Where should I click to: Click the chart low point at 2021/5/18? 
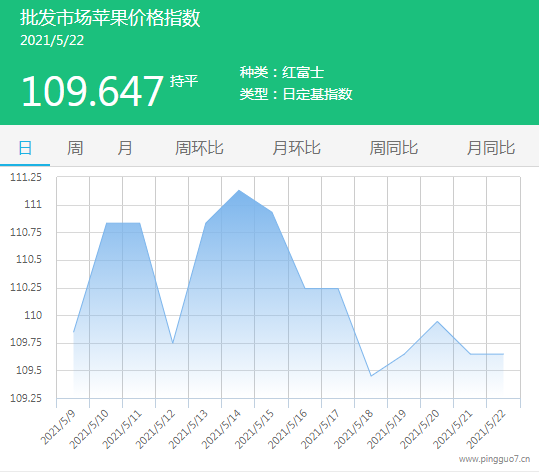[371, 376]
